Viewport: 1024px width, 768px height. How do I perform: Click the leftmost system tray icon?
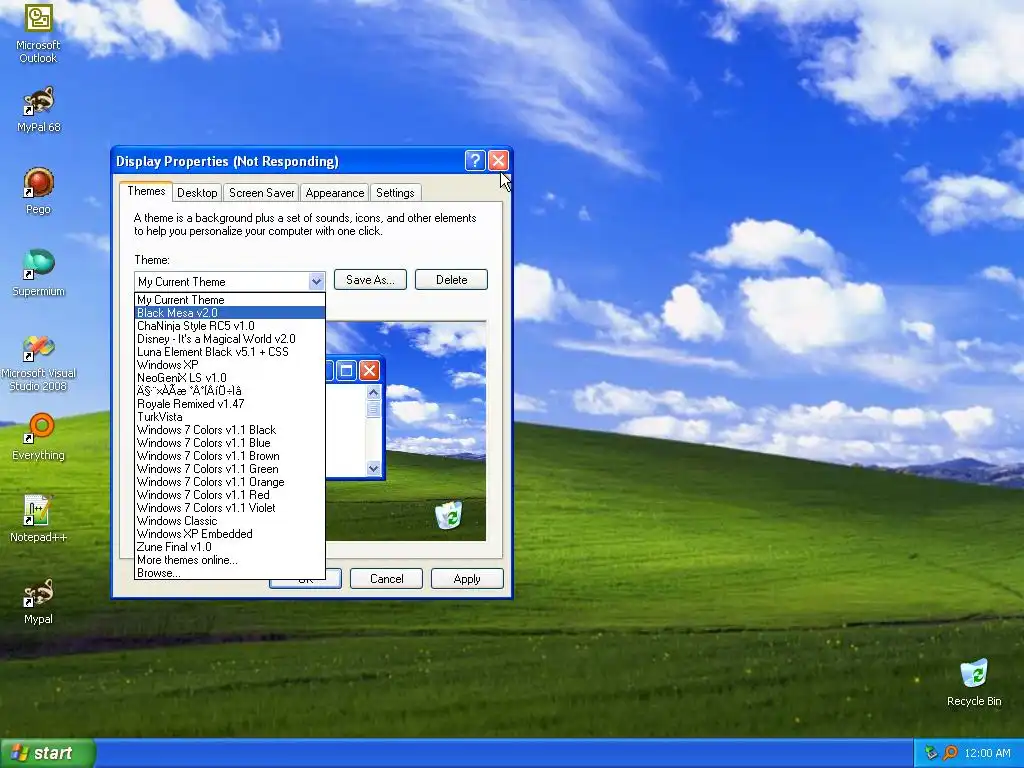[x=931, y=753]
